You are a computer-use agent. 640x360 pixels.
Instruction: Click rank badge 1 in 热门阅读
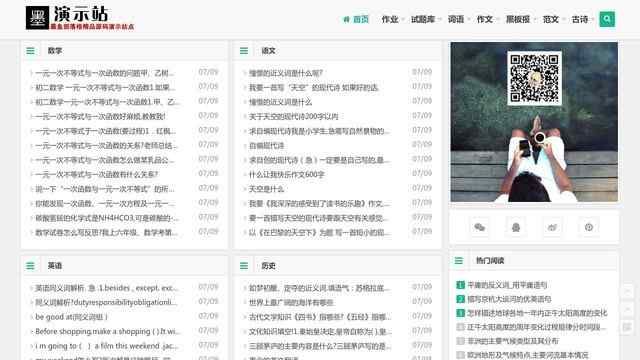(x=460, y=285)
